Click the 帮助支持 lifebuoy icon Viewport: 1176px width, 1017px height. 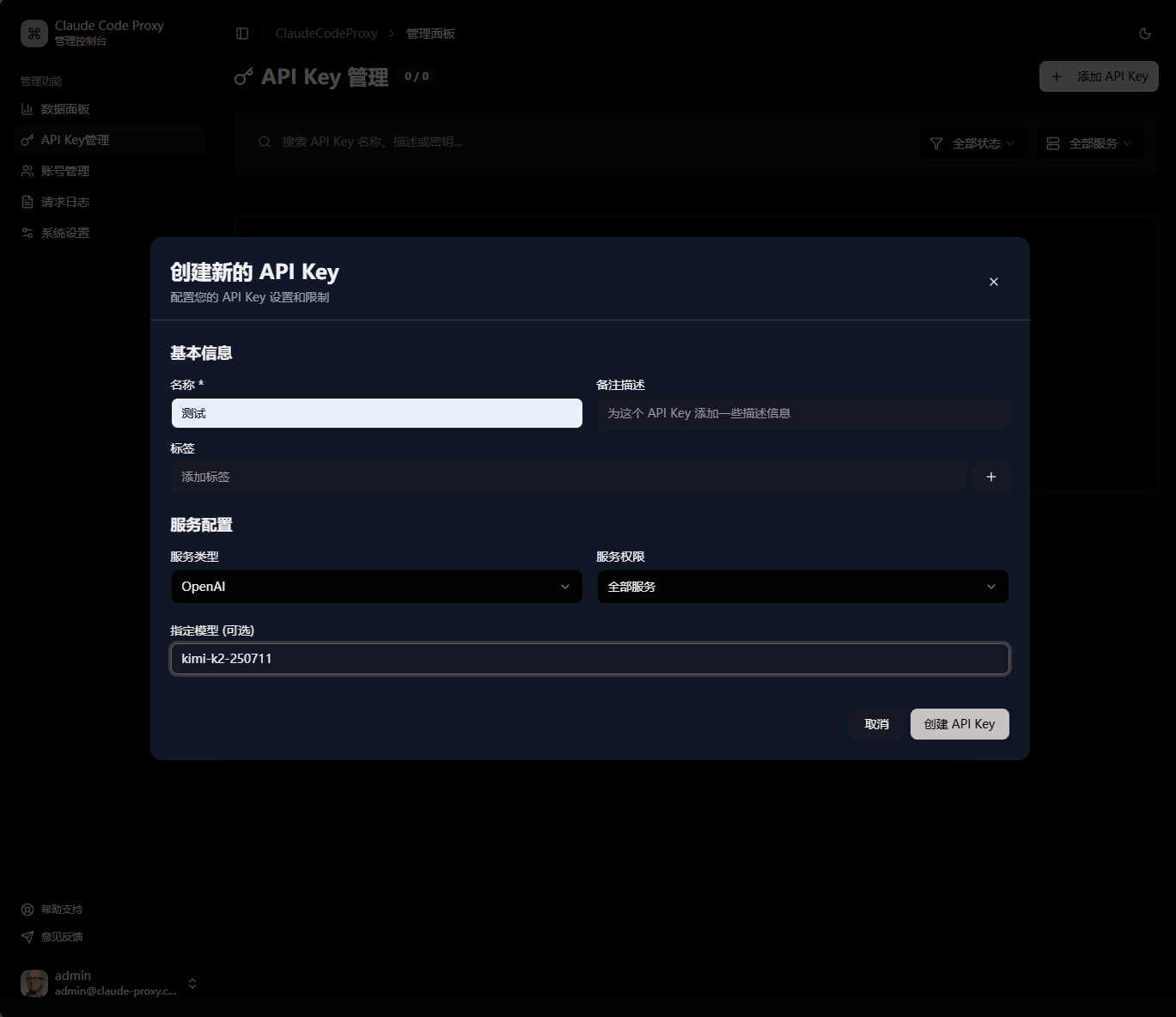coord(27,910)
